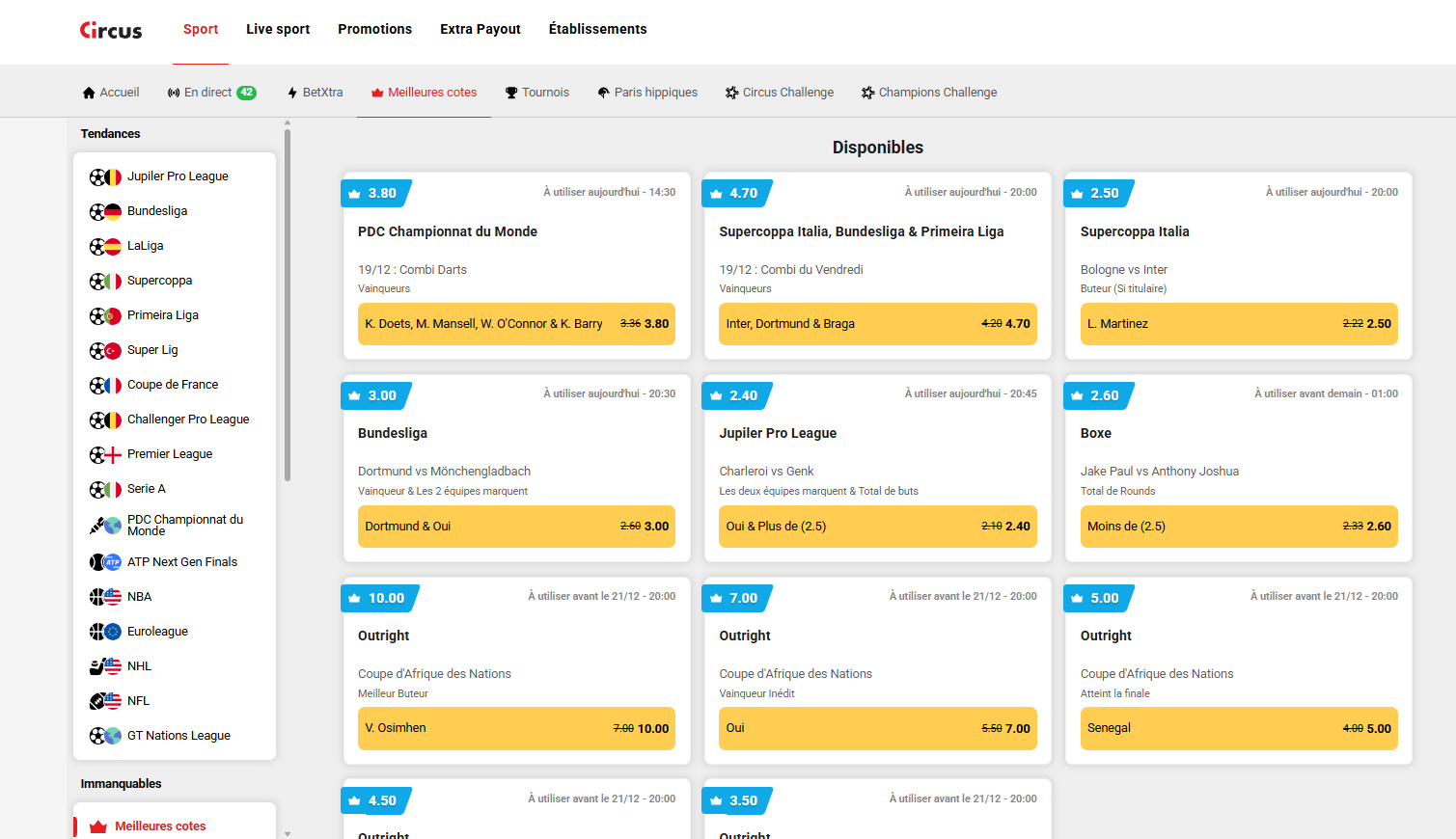Click the 4.70 boosted odds badge
Screen dimensions: 1456x839
(x=738, y=193)
